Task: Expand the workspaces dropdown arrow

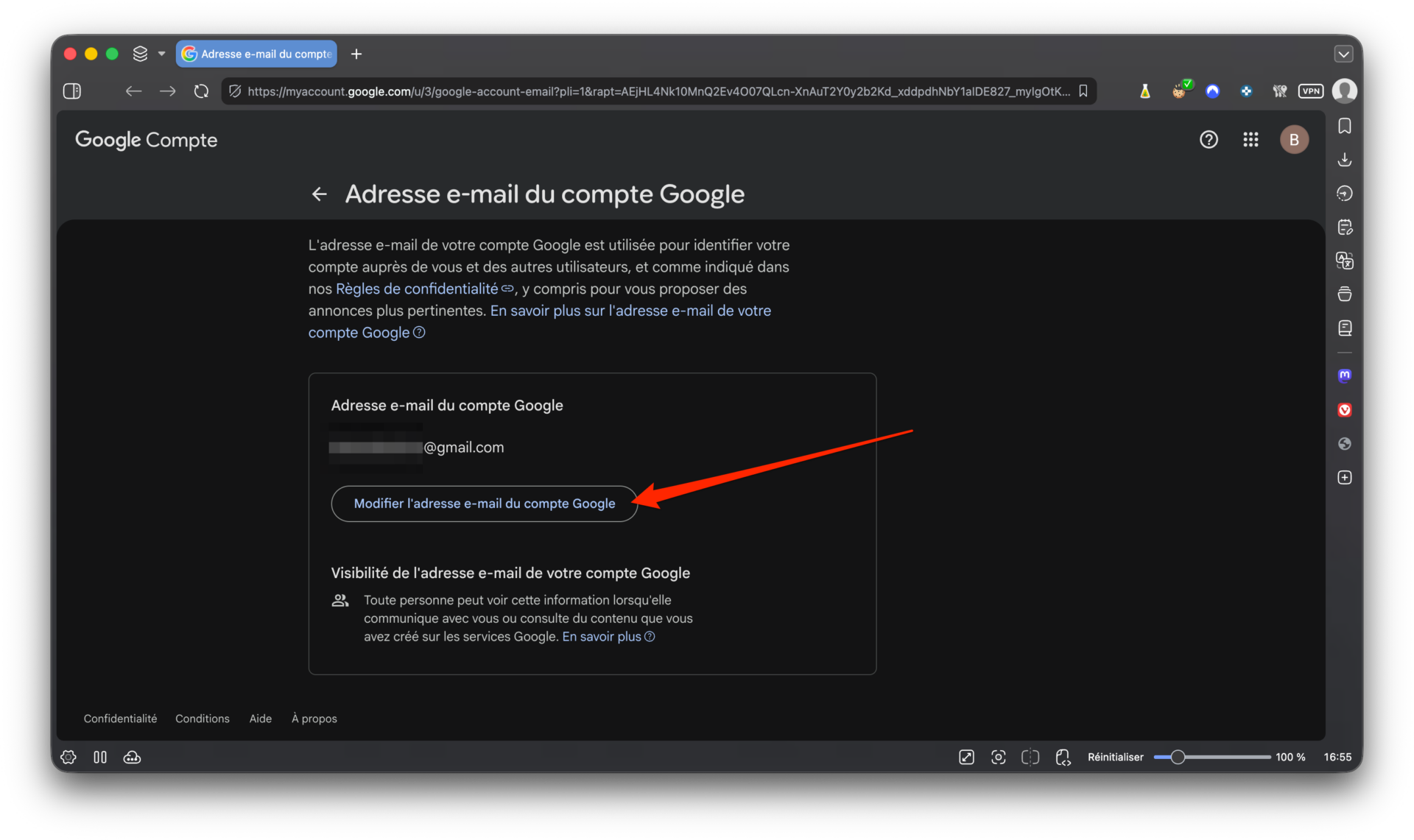Action: click(x=161, y=54)
